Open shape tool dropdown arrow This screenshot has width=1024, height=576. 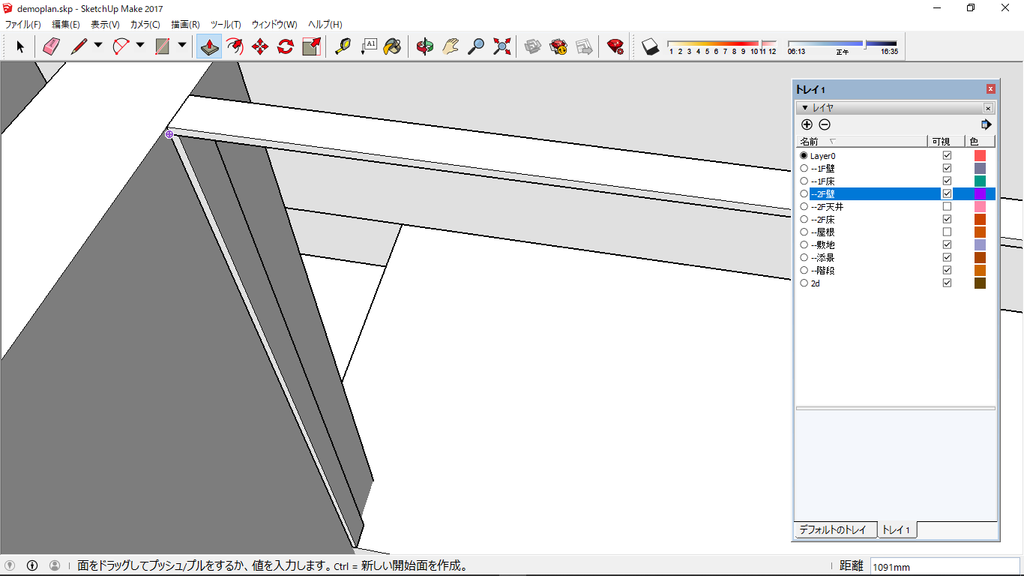[182, 46]
